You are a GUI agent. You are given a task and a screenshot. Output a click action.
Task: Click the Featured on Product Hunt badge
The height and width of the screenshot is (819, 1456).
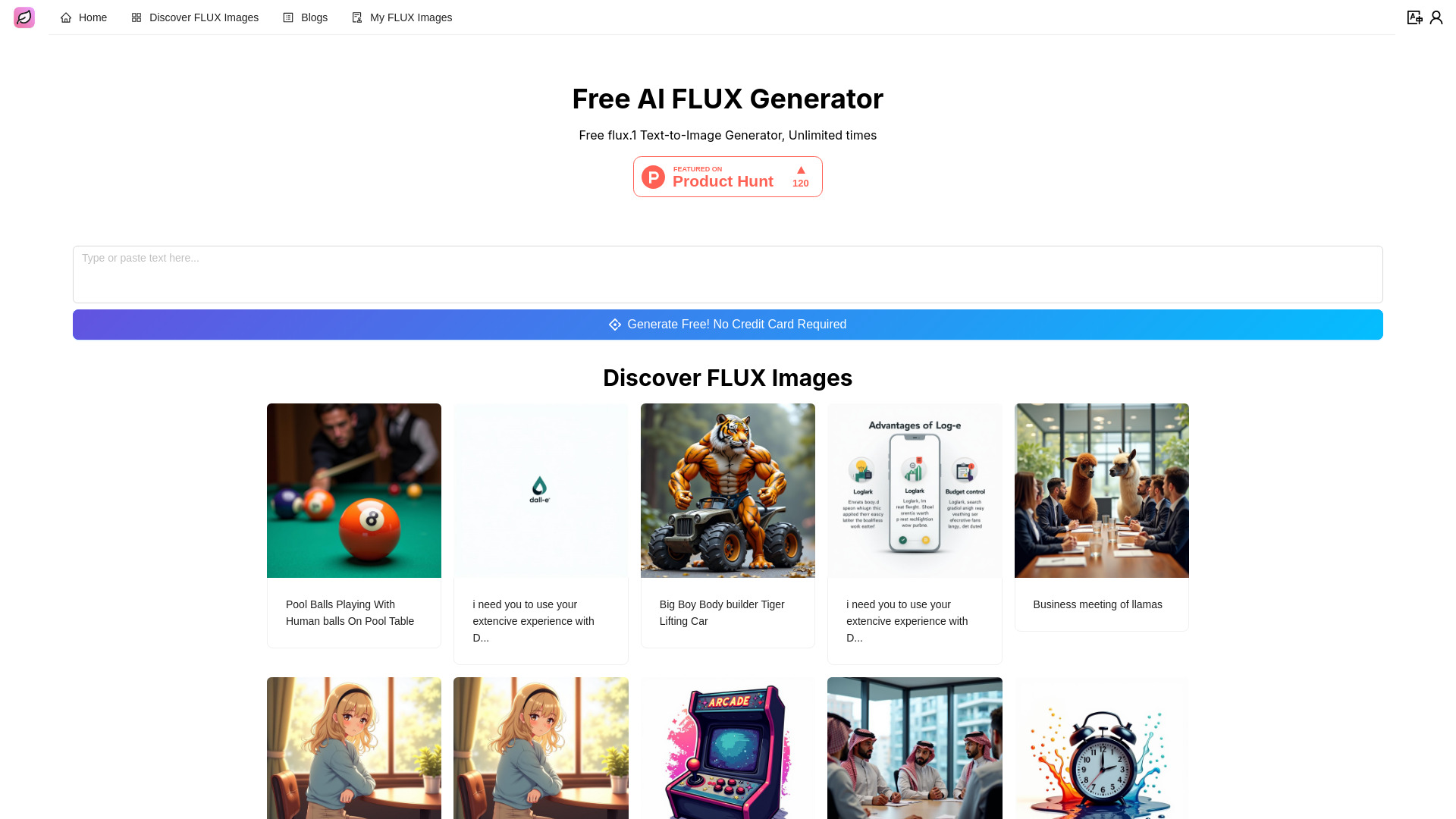point(728,176)
